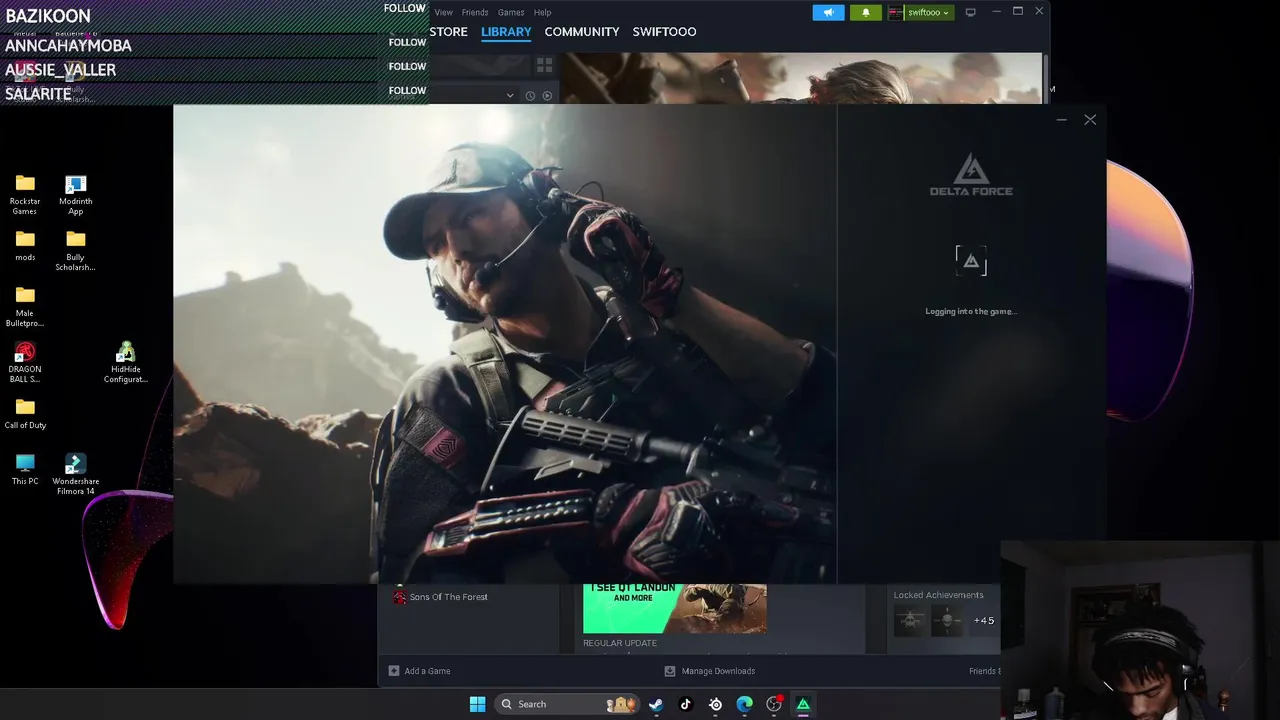1280x720 pixels.
Task: Switch library to grid view icon
Action: point(545,65)
